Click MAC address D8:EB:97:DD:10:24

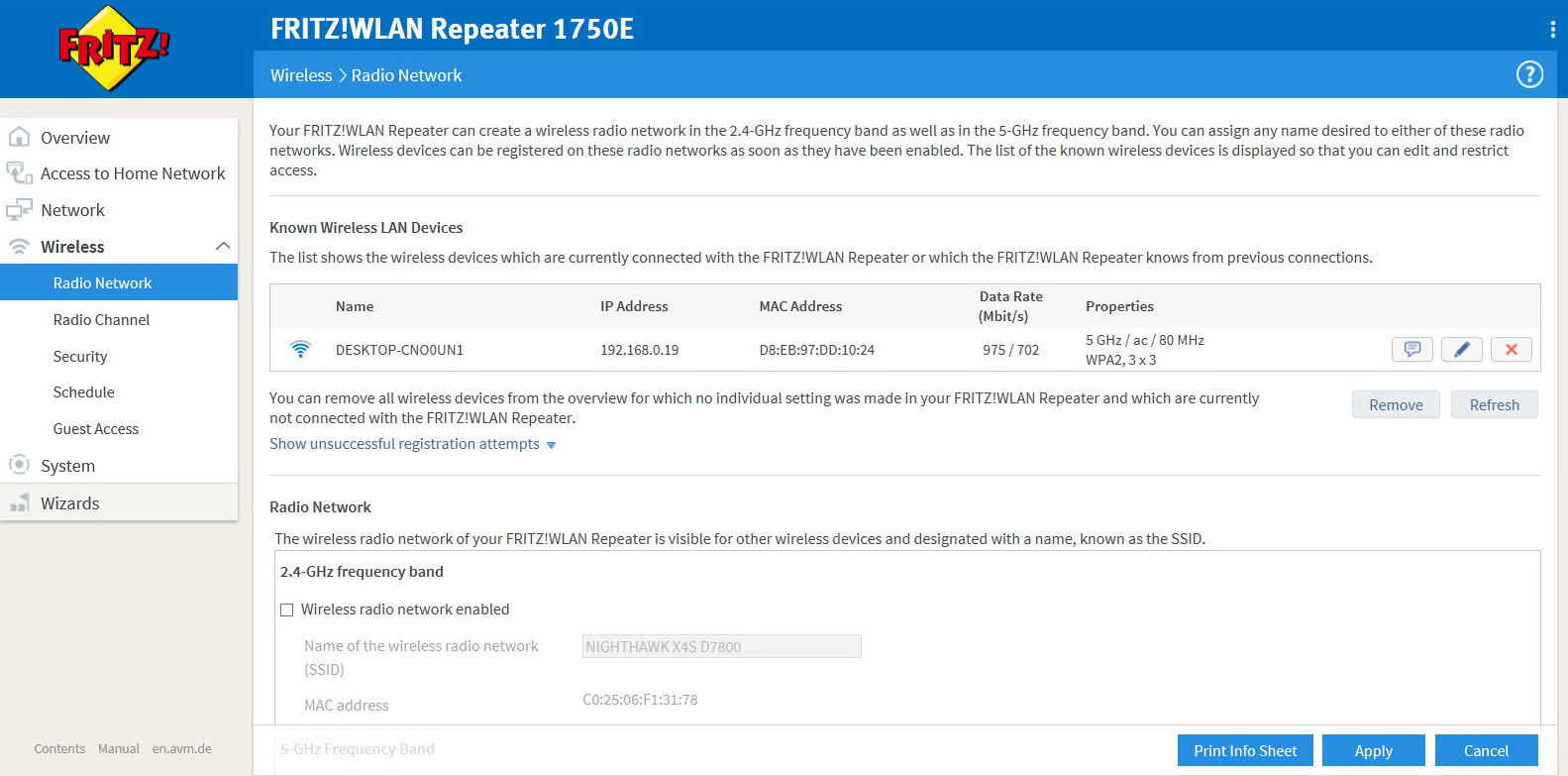point(816,350)
